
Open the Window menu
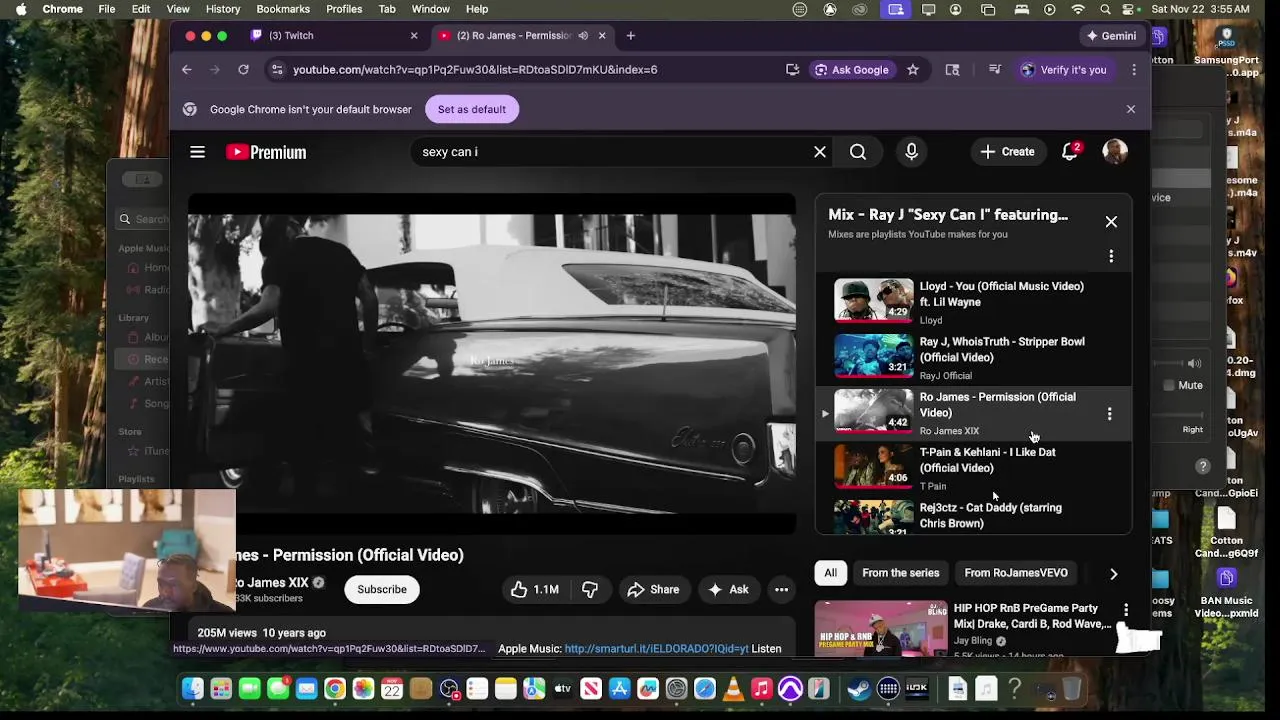tap(430, 9)
